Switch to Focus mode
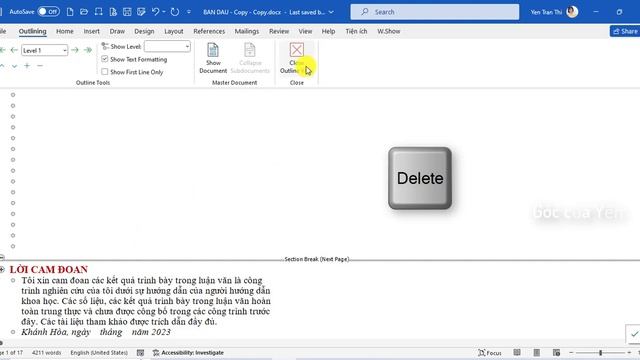The image size is (640, 360). point(490,353)
